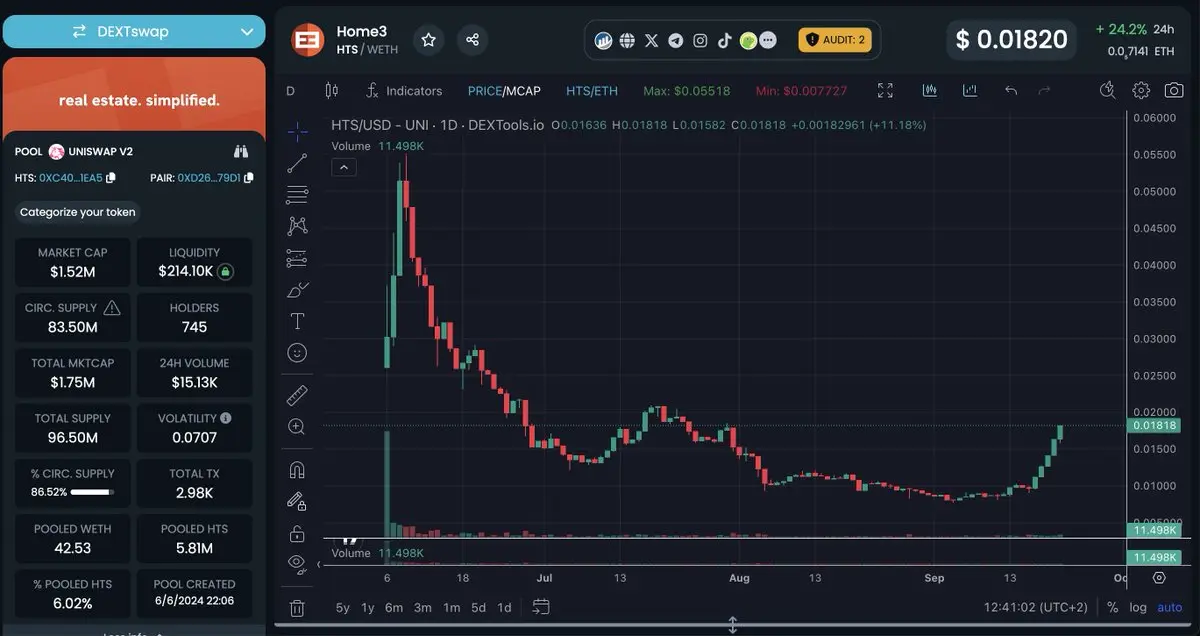Open the AUDIT: 2 badge

[835, 40]
